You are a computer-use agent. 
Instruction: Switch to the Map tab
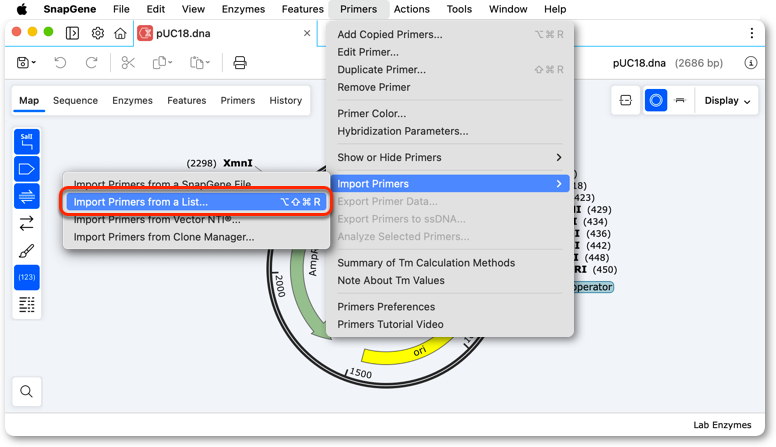(29, 100)
